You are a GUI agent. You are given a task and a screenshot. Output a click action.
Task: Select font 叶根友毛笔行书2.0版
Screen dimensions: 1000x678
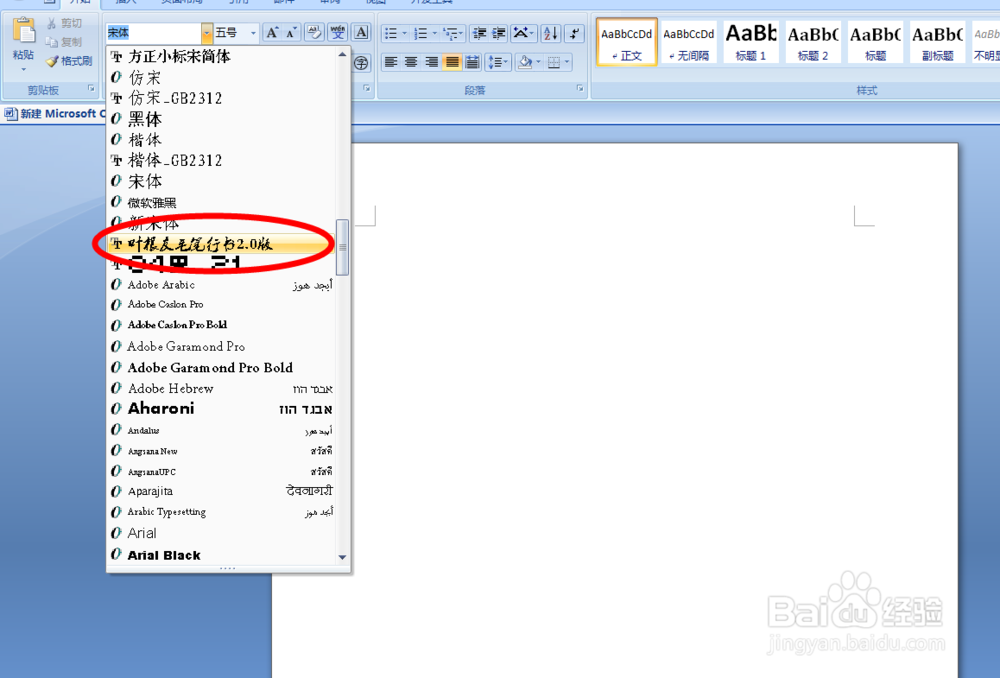pos(221,244)
